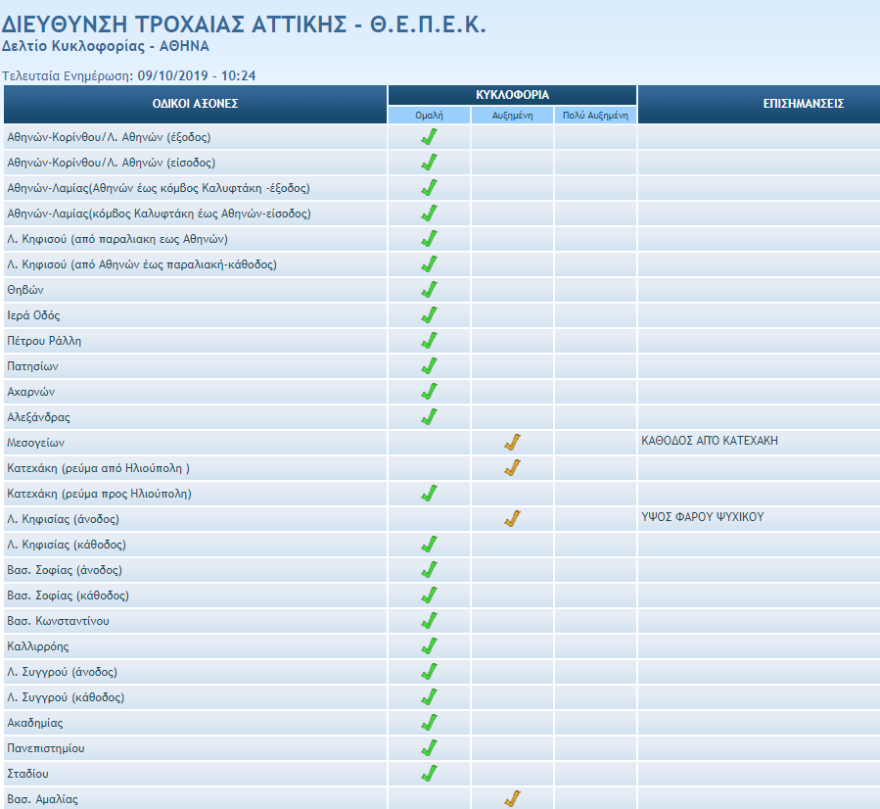Click the ΥΨΟΣ ΦΑΡΟΥ ΨΥΧΙΚΟΥ remark
This screenshot has height=809, width=880.
point(705,517)
